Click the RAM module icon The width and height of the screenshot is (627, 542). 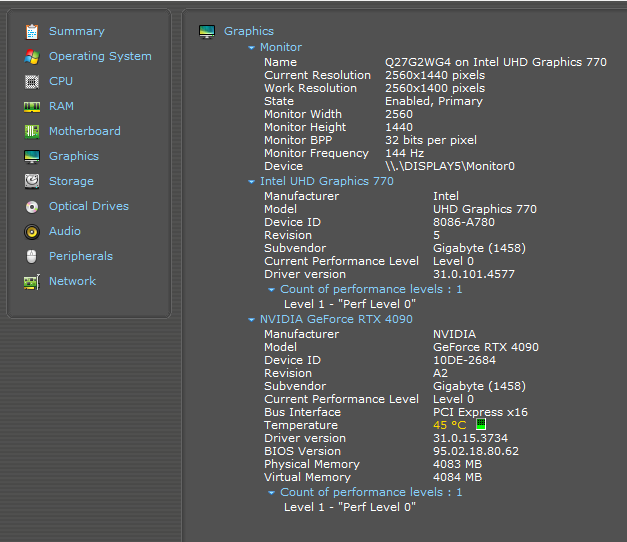pos(32,107)
